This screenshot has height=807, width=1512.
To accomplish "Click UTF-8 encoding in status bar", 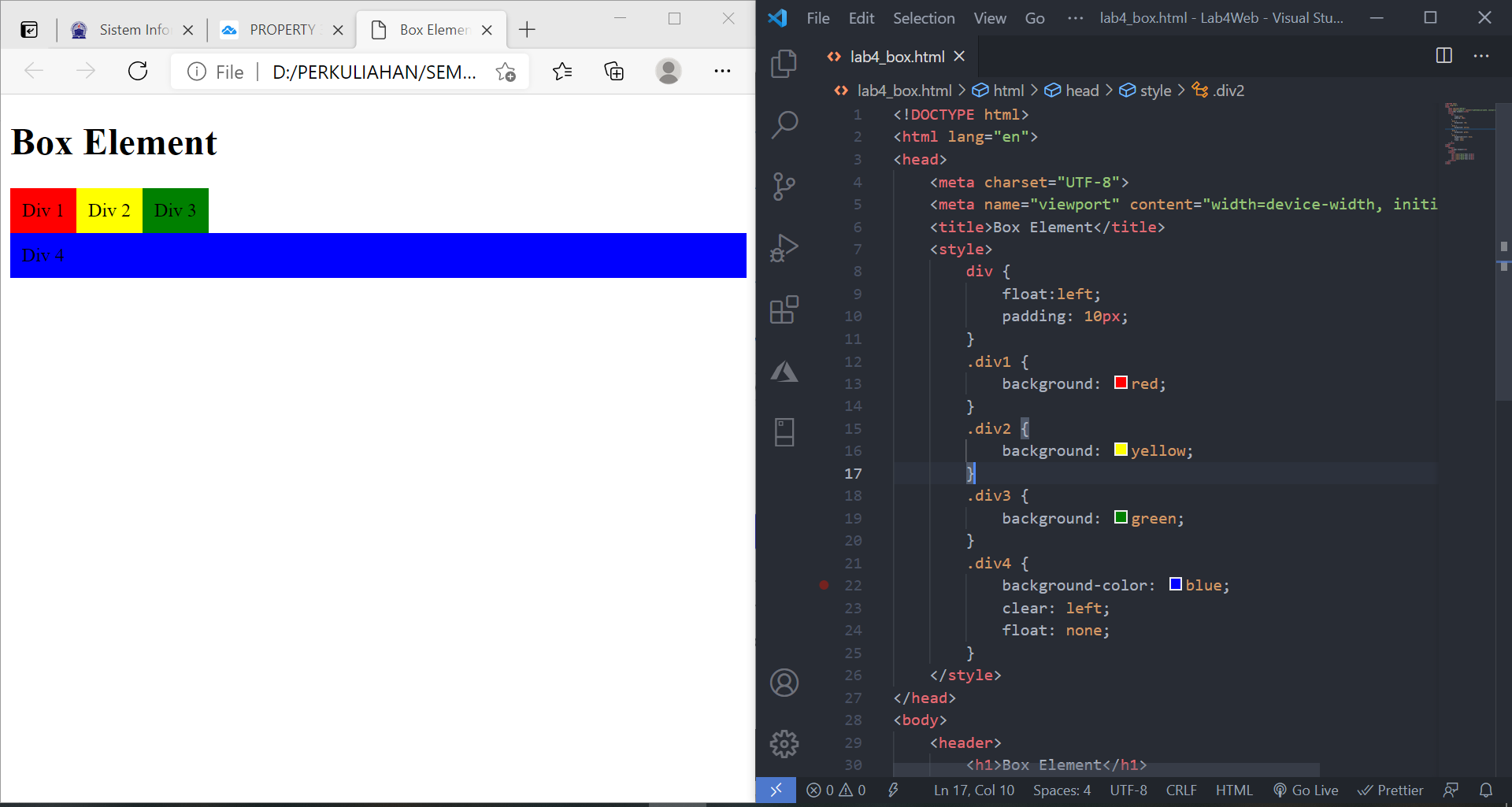I will coord(1128,790).
